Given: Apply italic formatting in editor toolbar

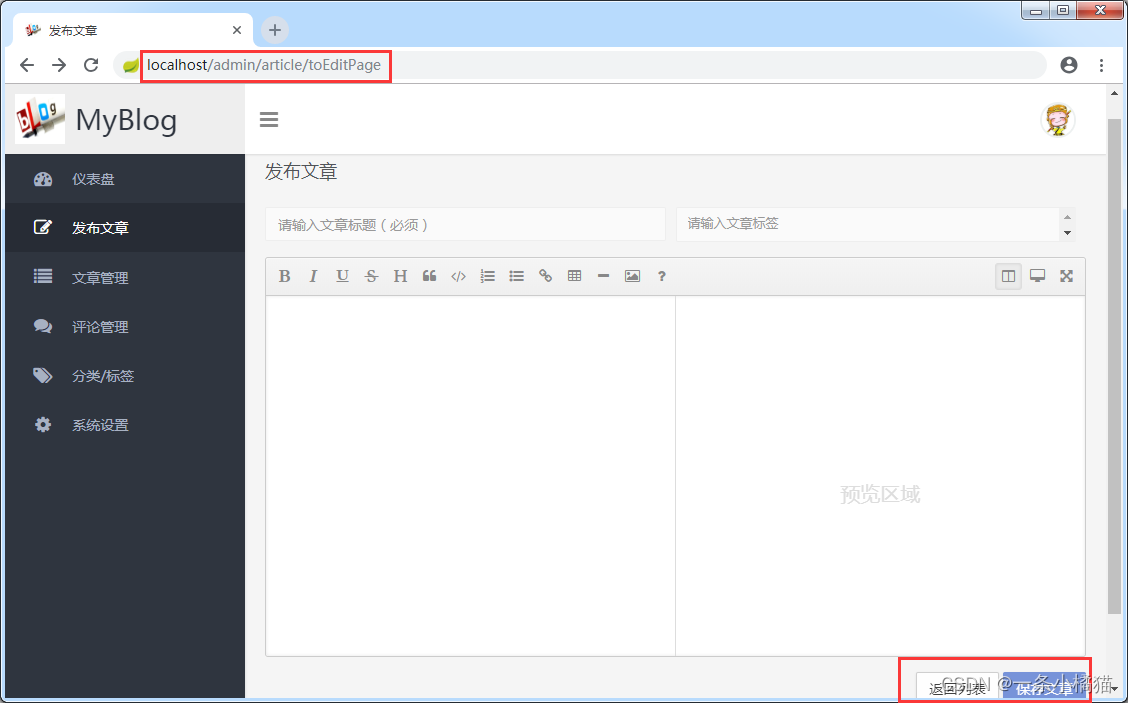Looking at the screenshot, I should tap(313, 276).
